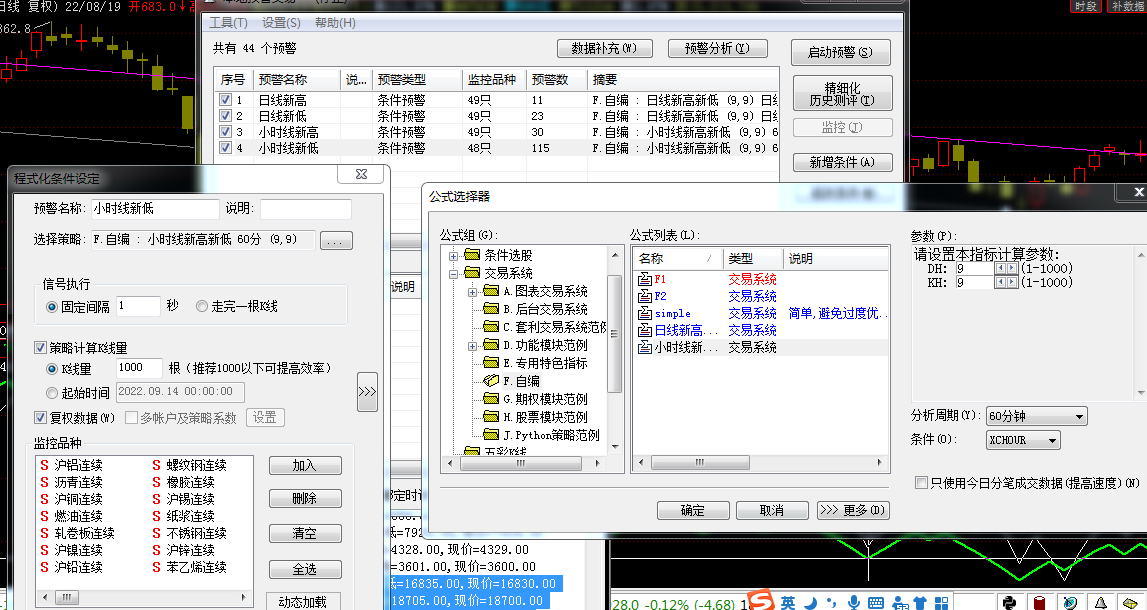Select the 固定间隔 radio button
This screenshot has width=1147, height=610.
coord(52,307)
